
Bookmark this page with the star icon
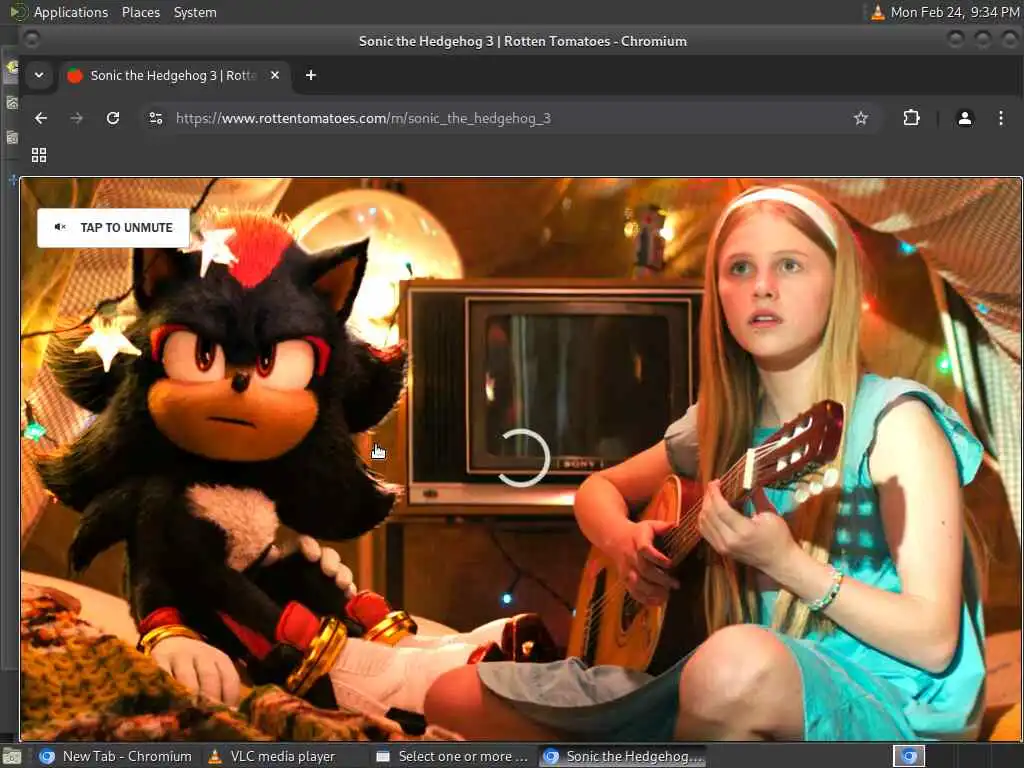pos(861,118)
